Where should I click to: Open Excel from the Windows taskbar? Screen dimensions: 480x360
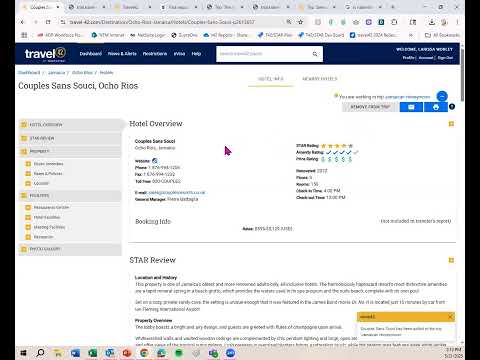pos(93,353)
